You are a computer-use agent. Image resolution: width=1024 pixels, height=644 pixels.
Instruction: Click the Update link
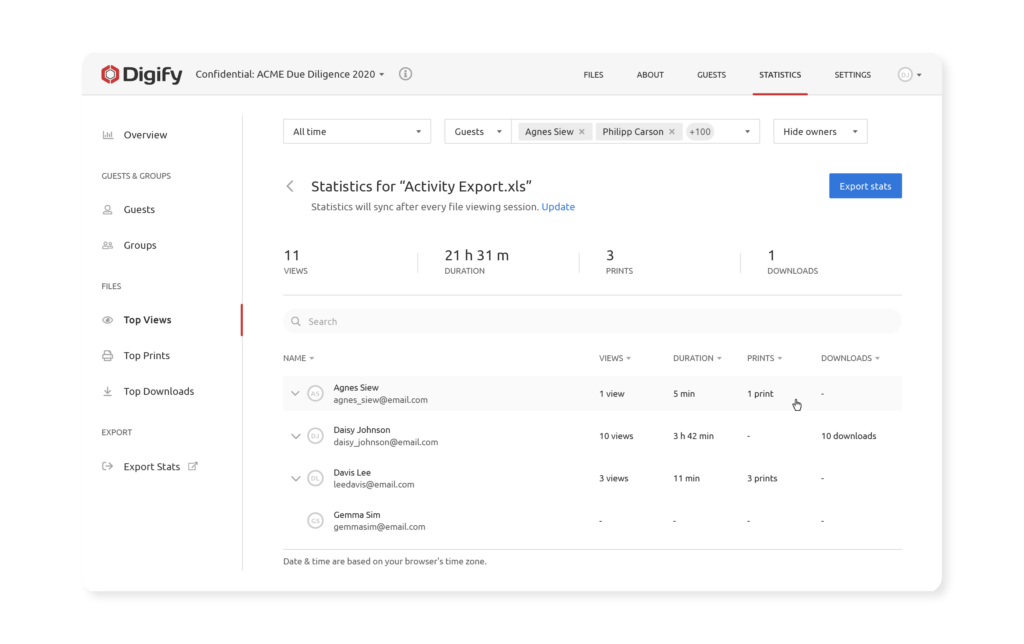pos(558,207)
